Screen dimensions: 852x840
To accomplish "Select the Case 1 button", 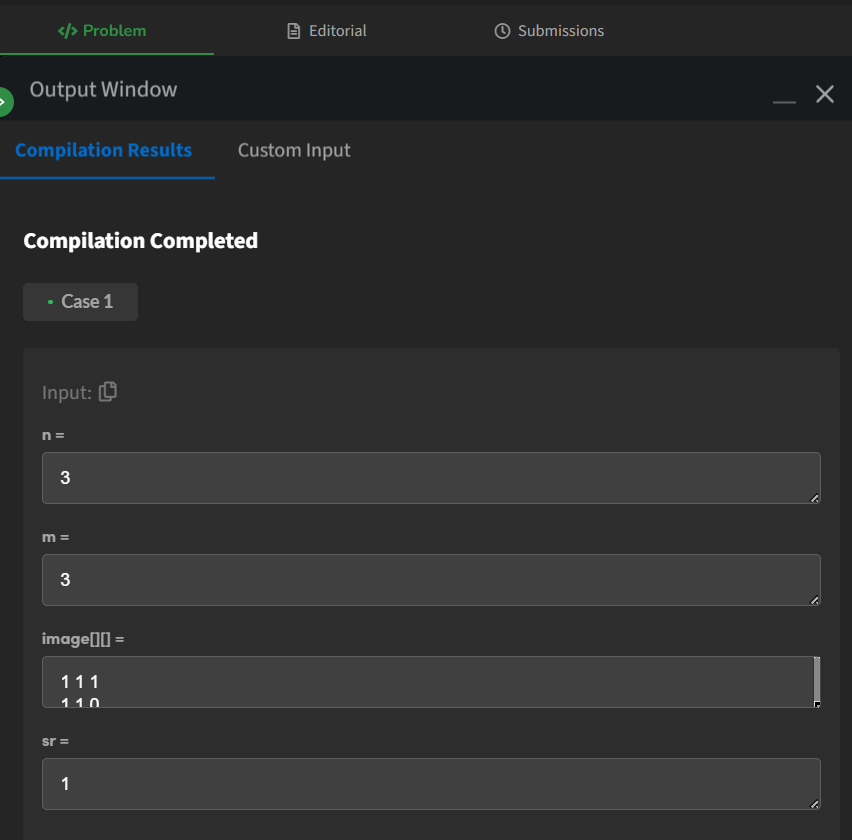I will [80, 302].
